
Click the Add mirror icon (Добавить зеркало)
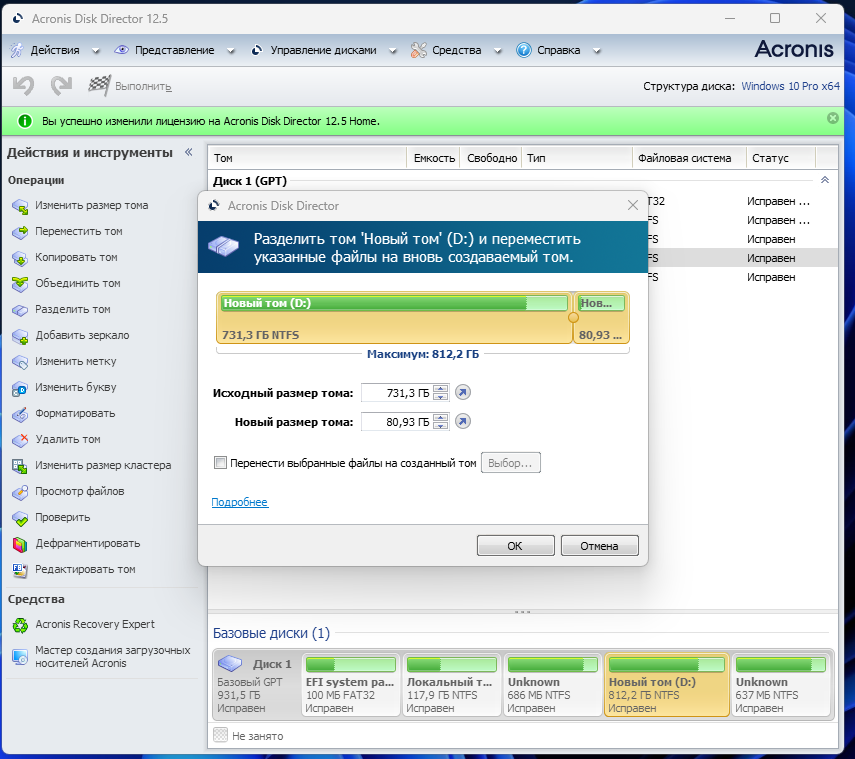pos(20,336)
